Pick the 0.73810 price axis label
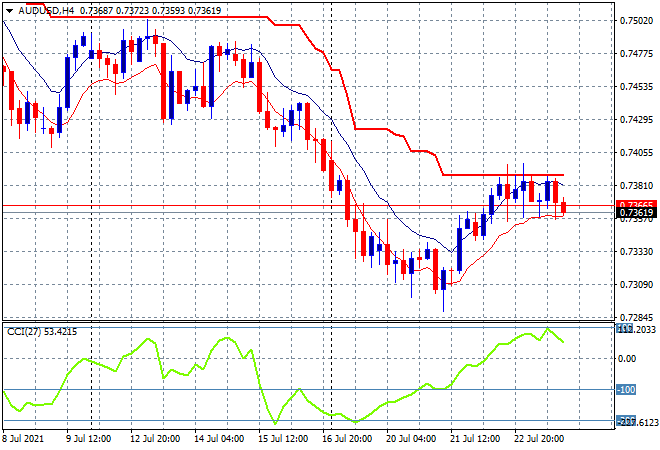The width and height of the screenshot is (660, 450). click(636, 186)
